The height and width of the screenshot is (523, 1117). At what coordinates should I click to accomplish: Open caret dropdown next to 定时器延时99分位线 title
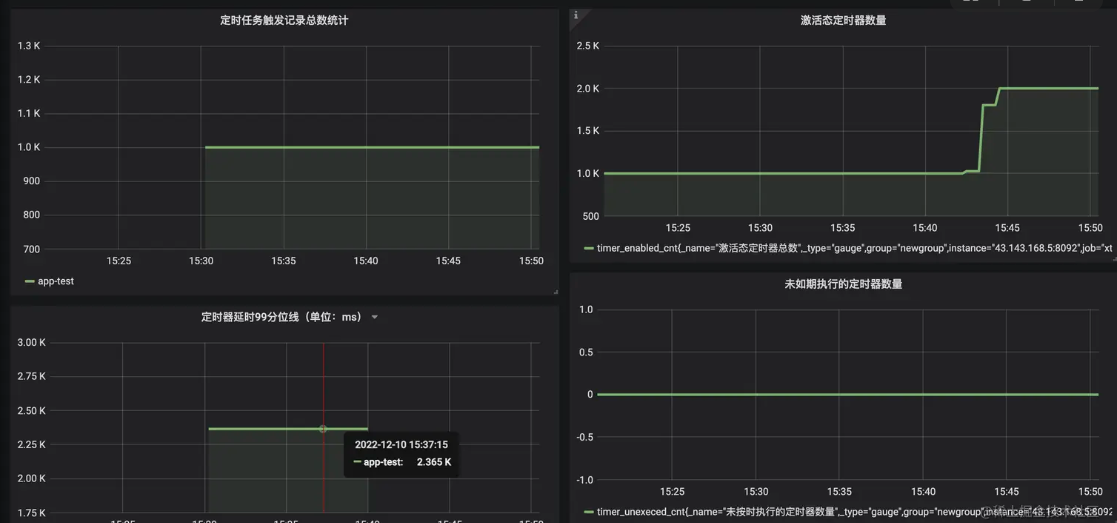coord(375,318)
